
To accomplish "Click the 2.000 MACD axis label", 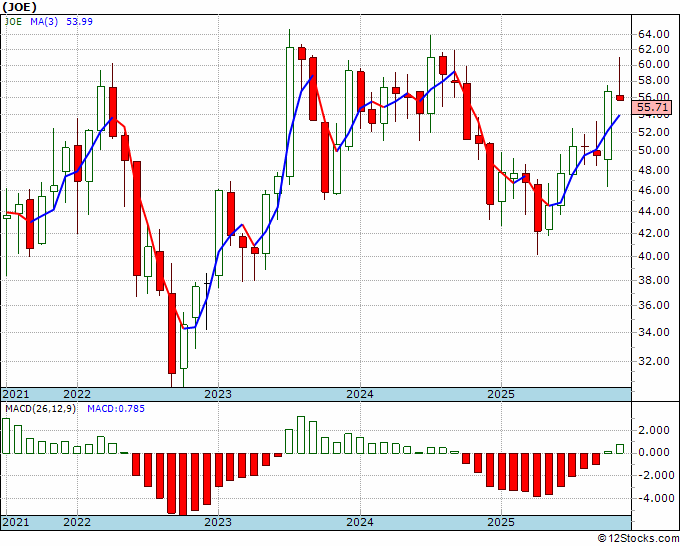I will (x=654, y=430).
